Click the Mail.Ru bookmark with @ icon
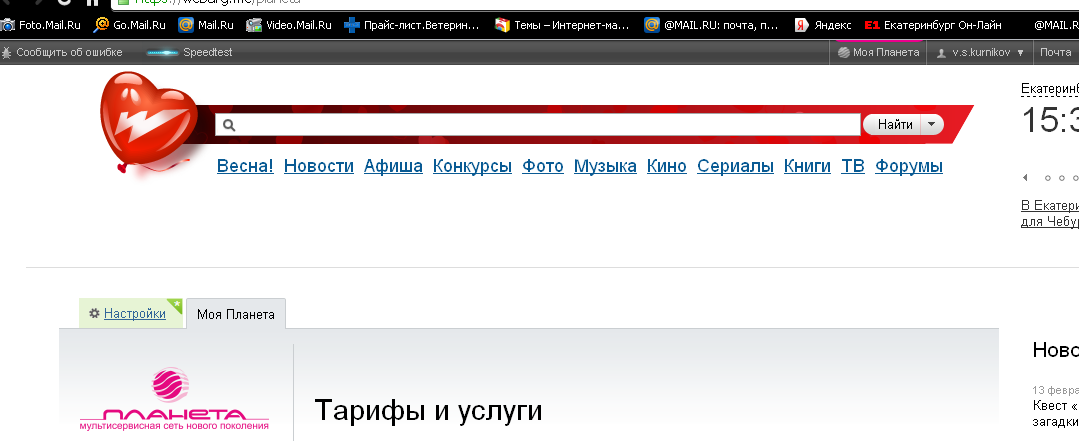The image size is (1079, 441). (x=206, y=25)
